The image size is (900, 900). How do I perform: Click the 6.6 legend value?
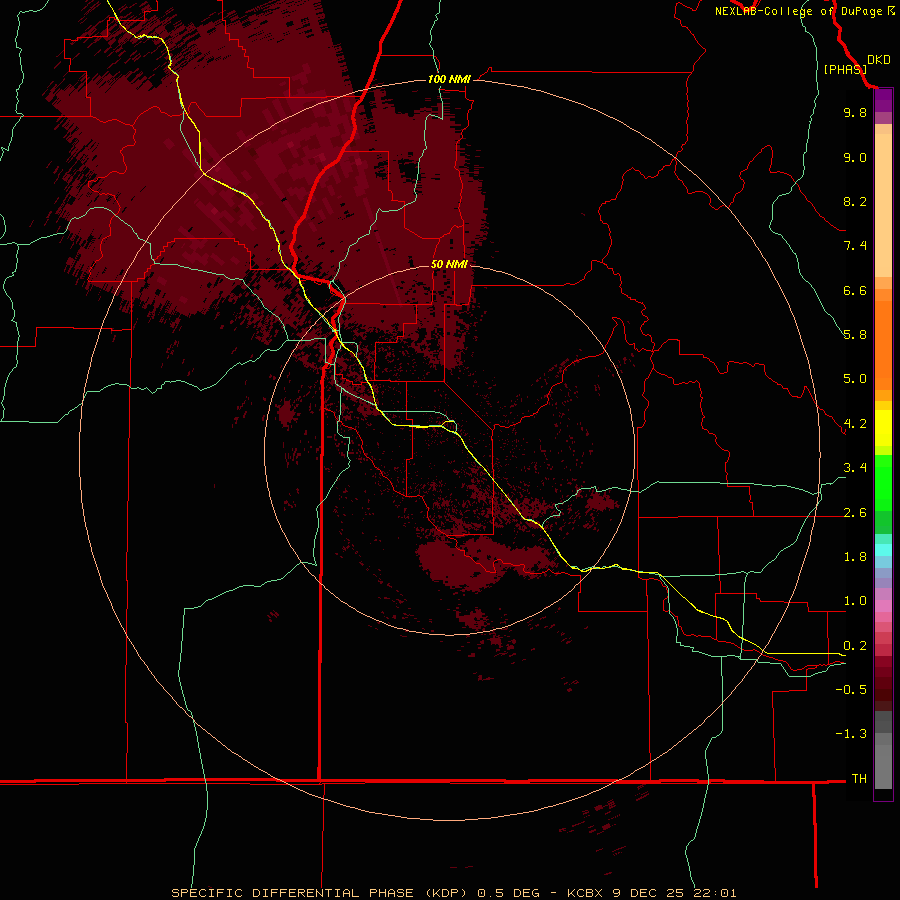(855, 290)
